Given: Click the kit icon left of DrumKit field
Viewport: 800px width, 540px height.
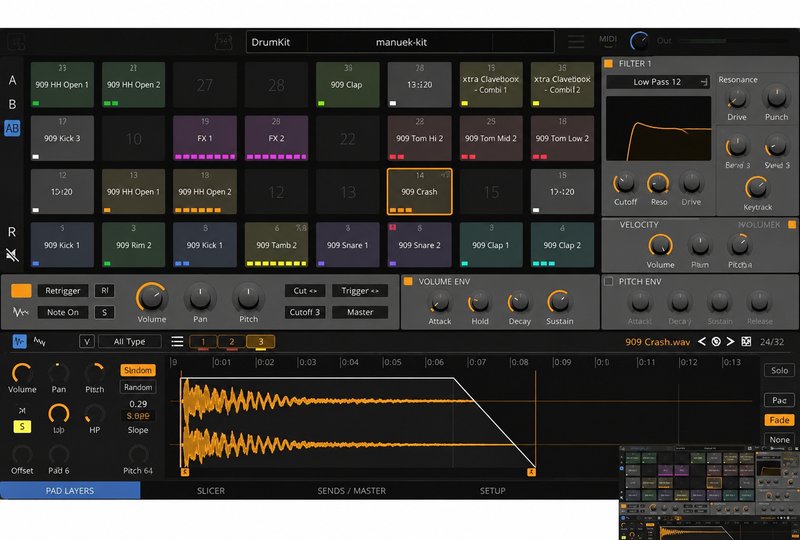Looking at the screenshot, I should 223,41.
